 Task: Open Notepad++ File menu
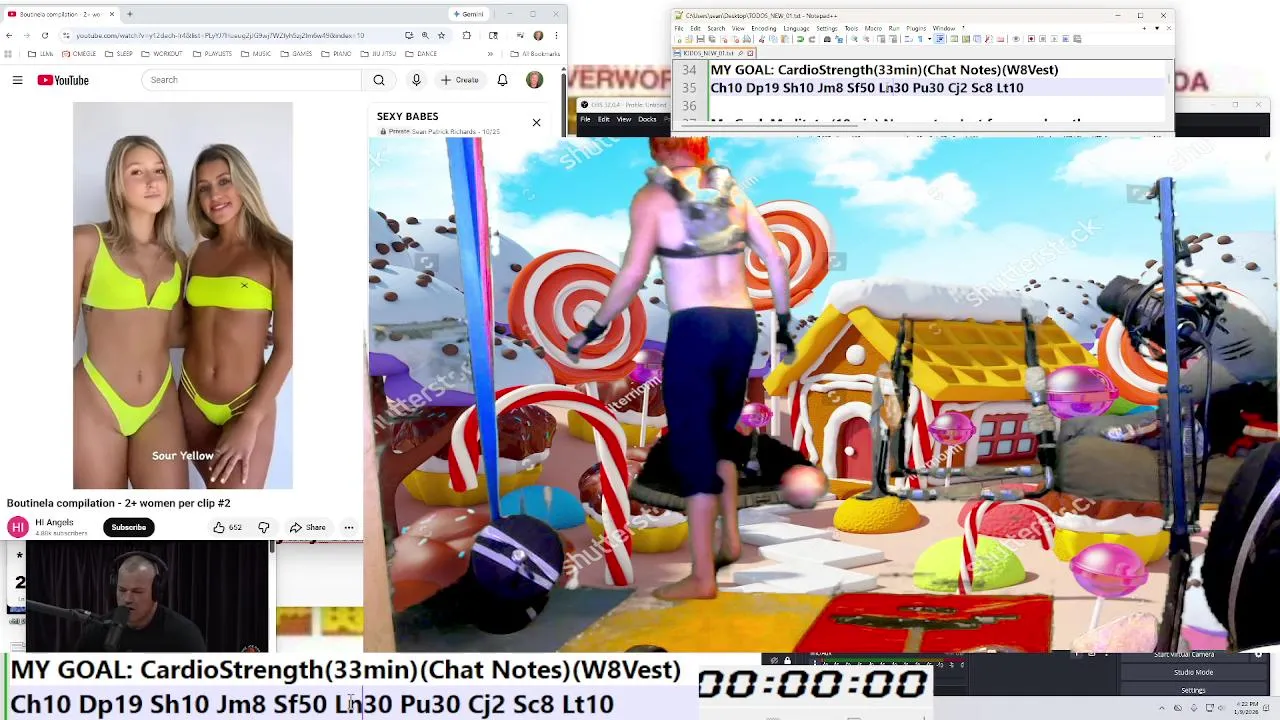(680, 28)
